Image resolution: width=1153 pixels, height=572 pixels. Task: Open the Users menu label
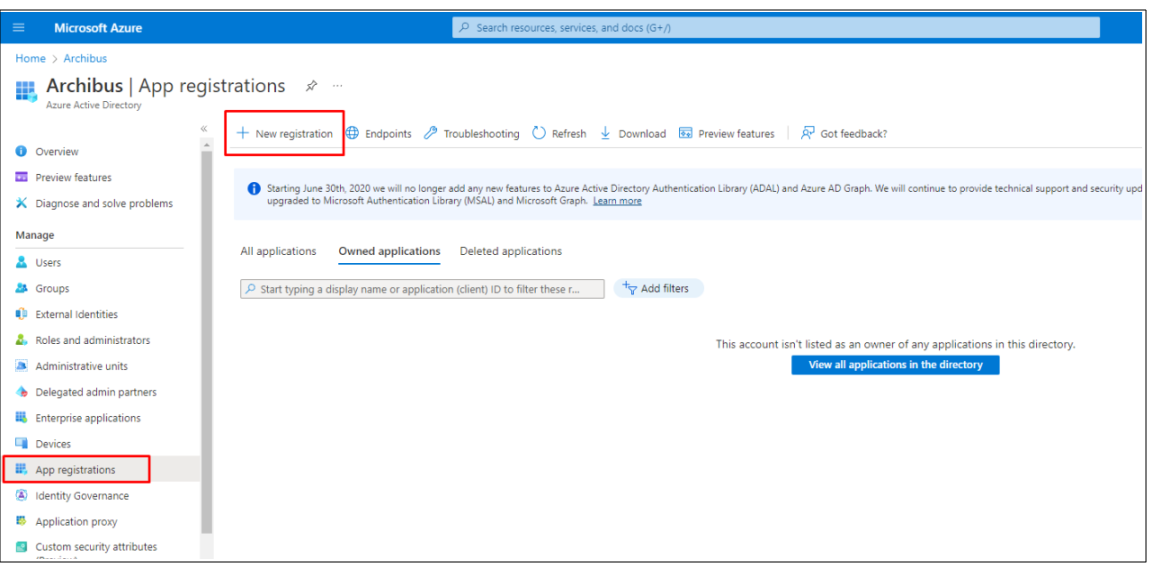pyautogui.click(x=49, y=262)
